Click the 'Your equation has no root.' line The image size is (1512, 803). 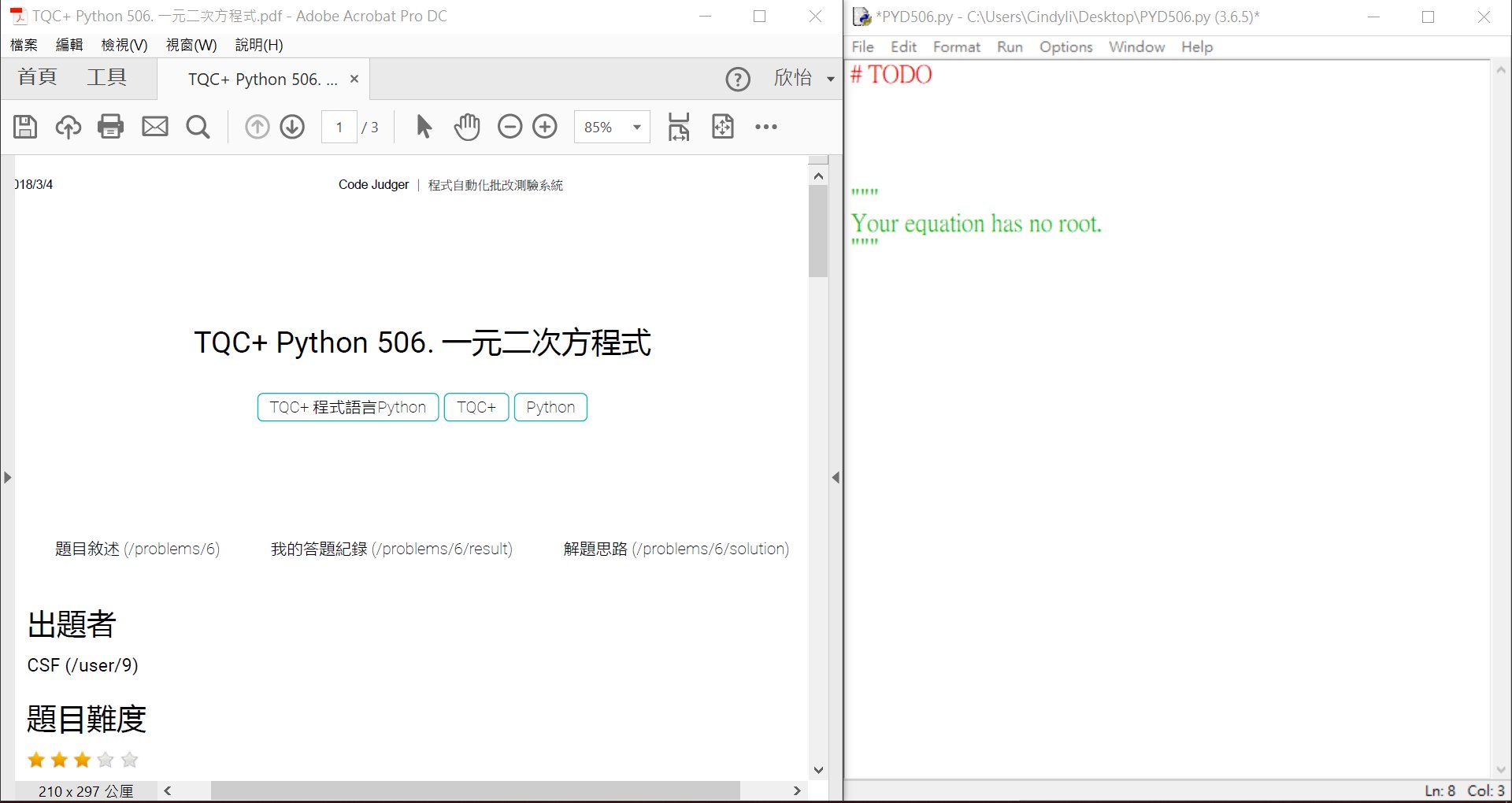tap(976, 224)
